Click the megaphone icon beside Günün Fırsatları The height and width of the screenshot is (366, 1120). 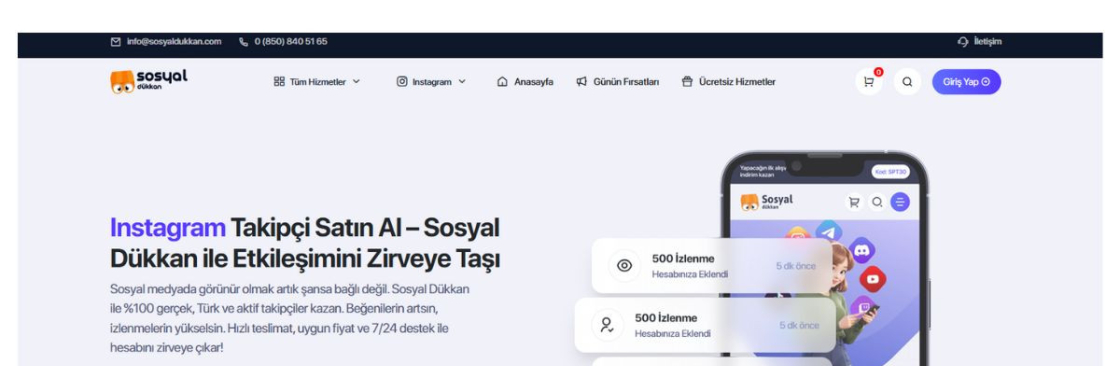[581, 81]
